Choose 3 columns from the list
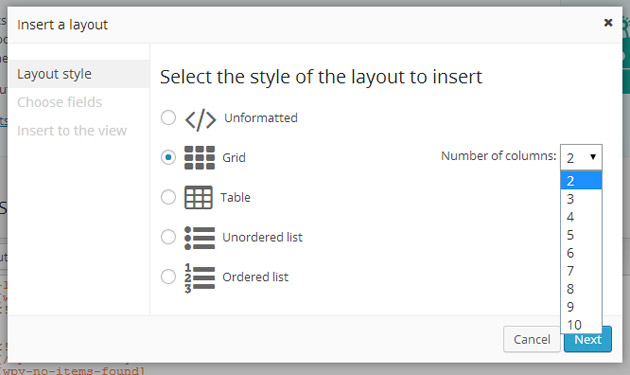 (x=581, y=199)
